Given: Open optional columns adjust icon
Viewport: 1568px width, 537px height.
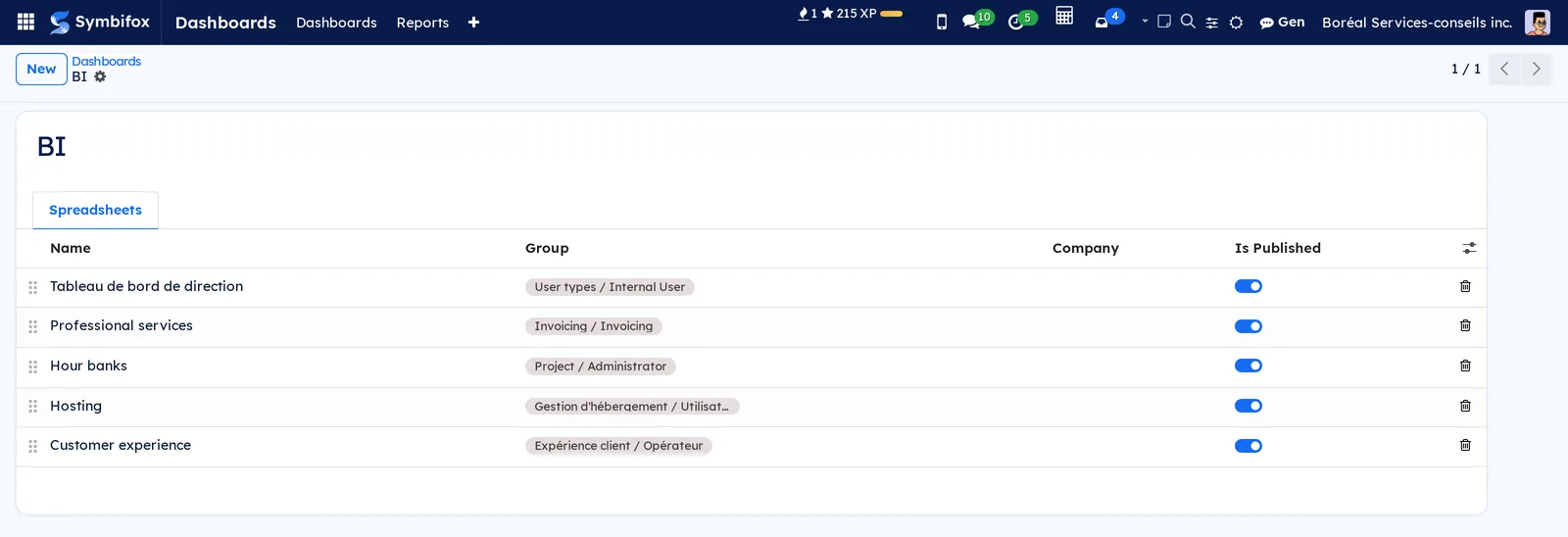Looking at the screenshot, I should click(1469, 248).
